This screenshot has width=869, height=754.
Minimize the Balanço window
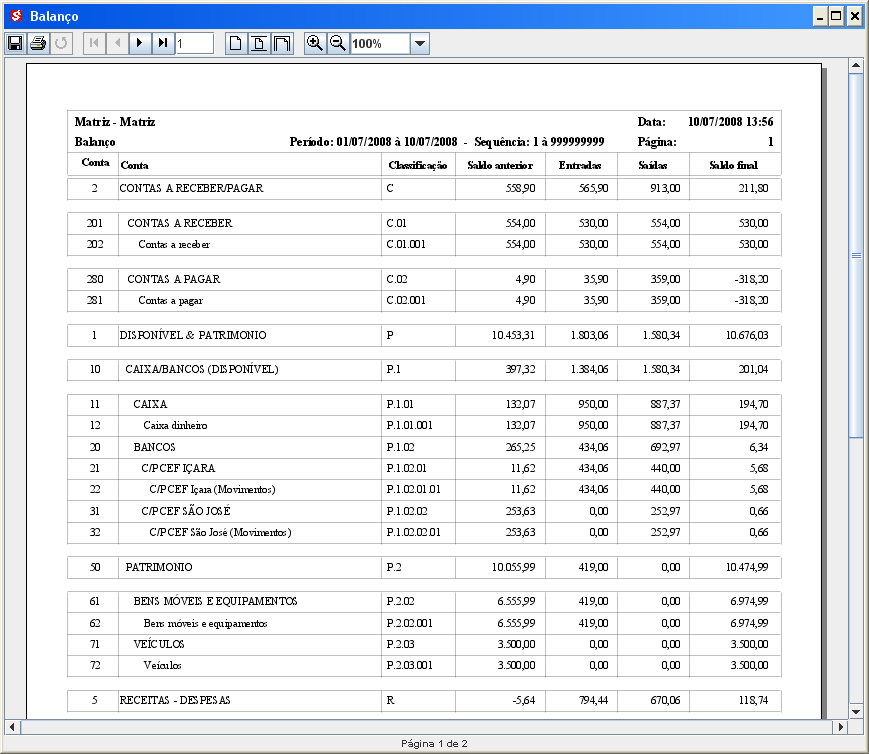[x=820, y=16]
